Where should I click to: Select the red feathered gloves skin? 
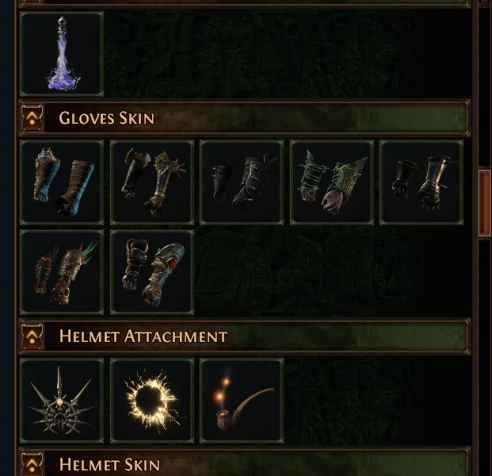click(x=62, y=272)
